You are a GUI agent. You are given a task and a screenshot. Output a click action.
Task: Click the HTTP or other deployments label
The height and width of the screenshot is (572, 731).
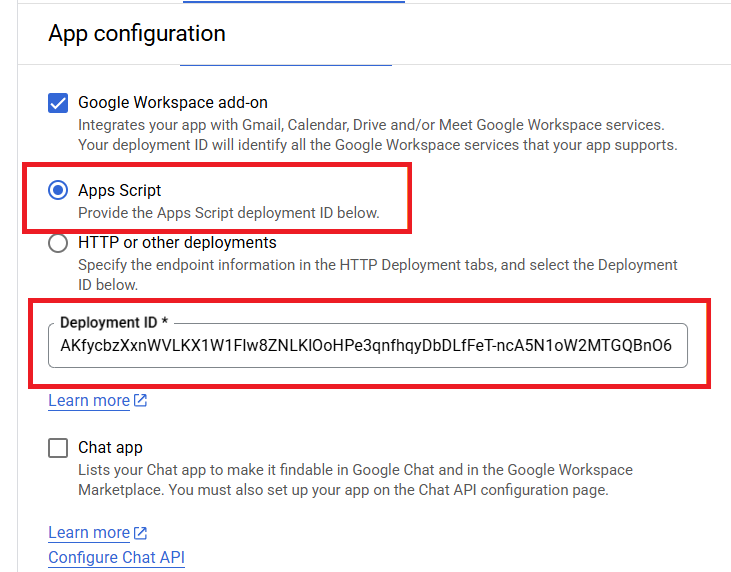[177, 242]
